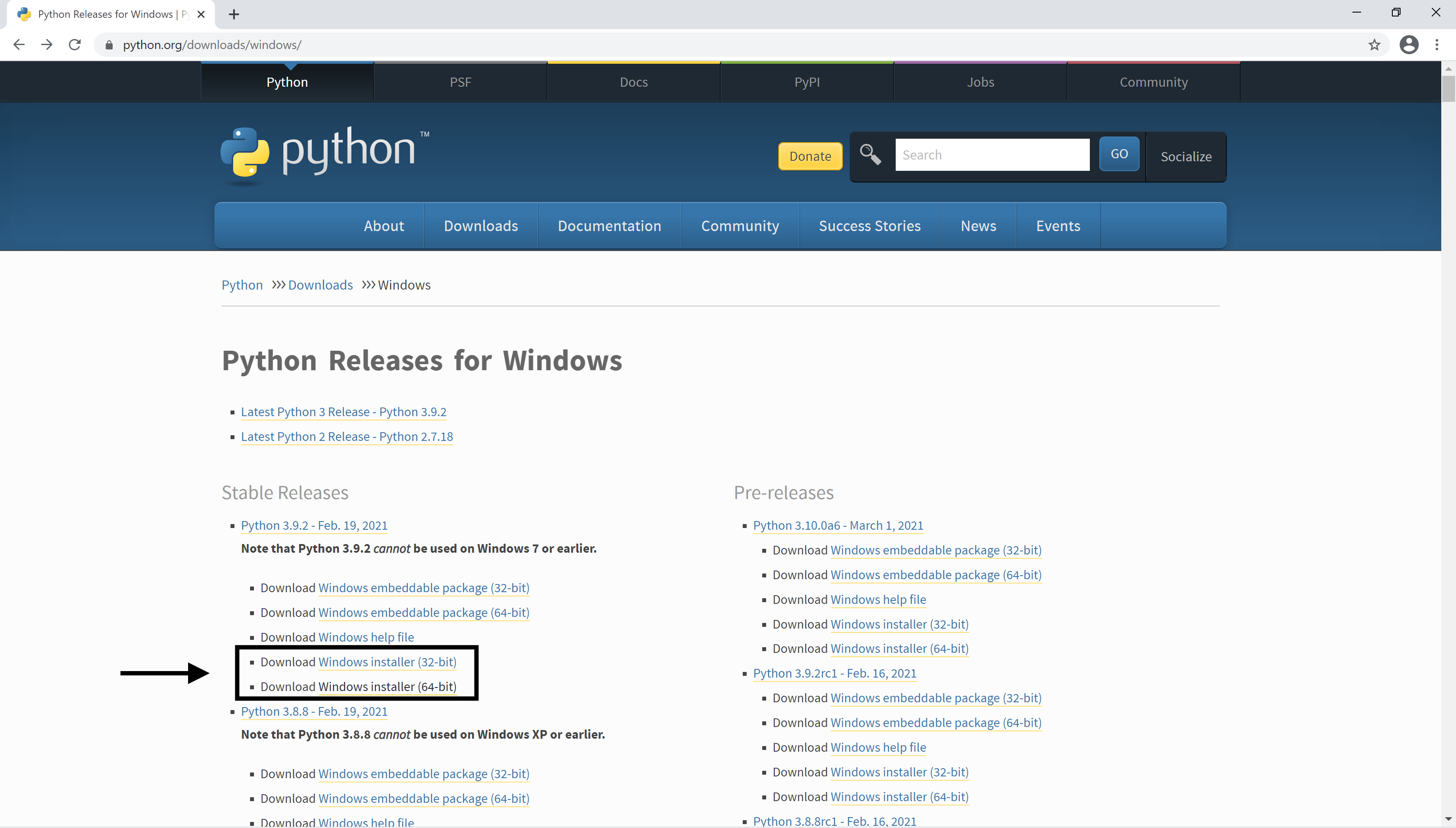Download 3.10.0a6 Windows installer (32-bit)
The width and height of the screenshot is (1456, 828).
point(900,624)
